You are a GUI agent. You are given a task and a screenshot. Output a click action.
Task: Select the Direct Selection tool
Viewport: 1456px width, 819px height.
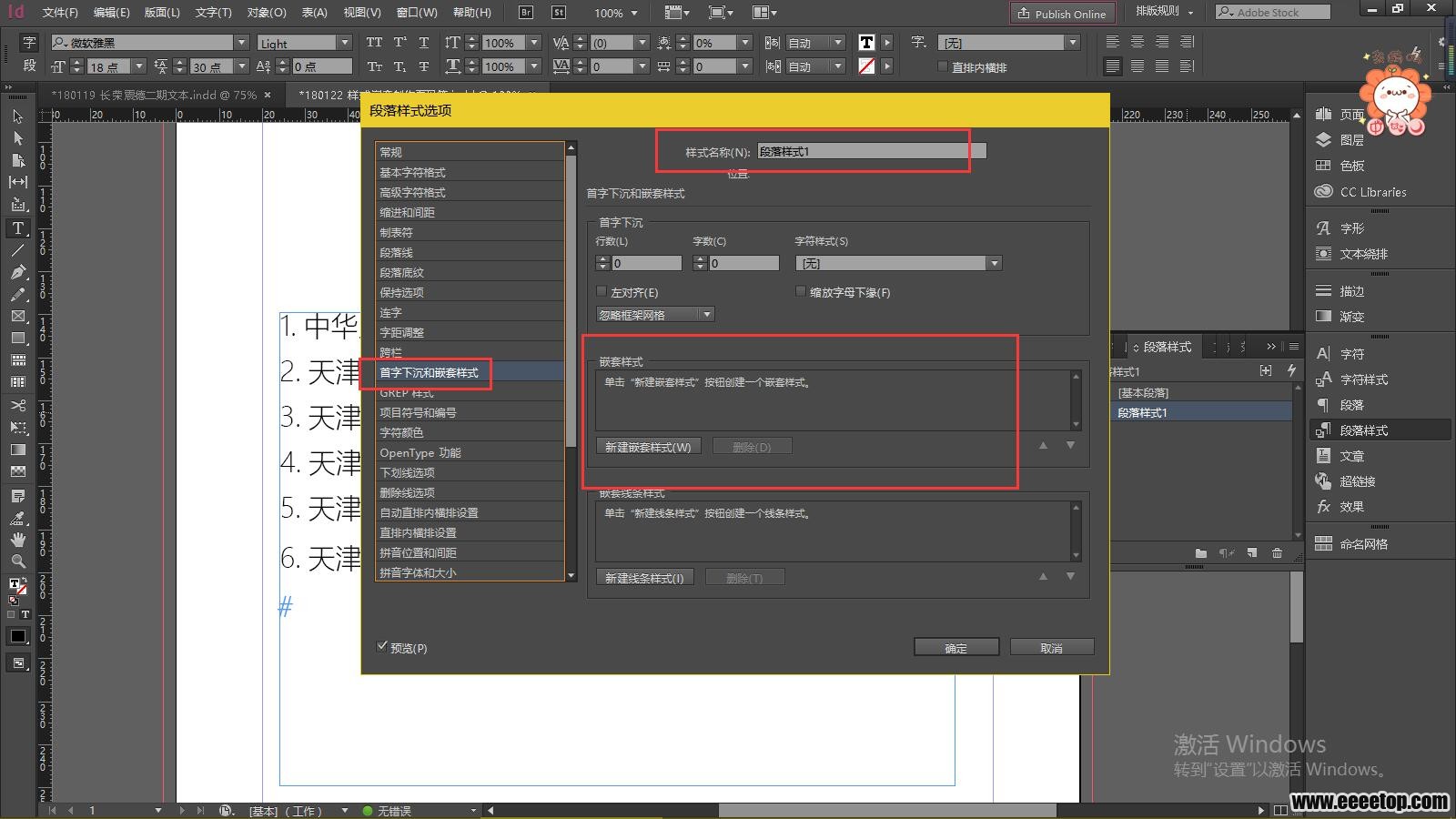click(17, 138)
